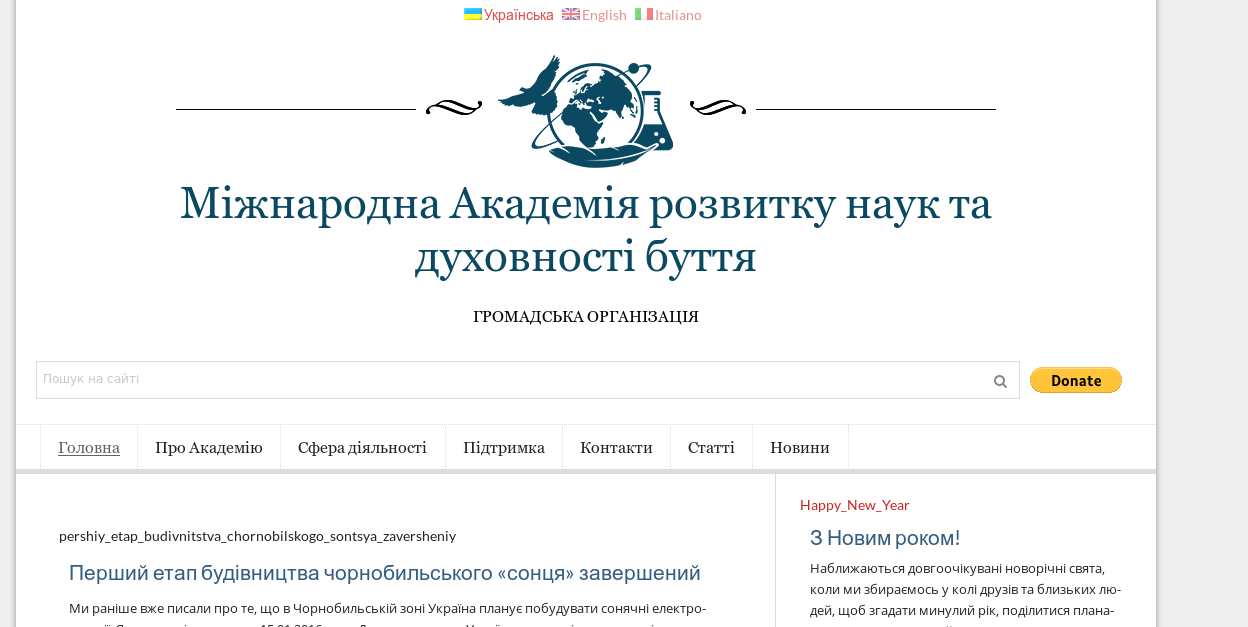The height and width of the screenshot is (627, 1248).
Task: Open the Головна menu item
Action: (89, 448)
